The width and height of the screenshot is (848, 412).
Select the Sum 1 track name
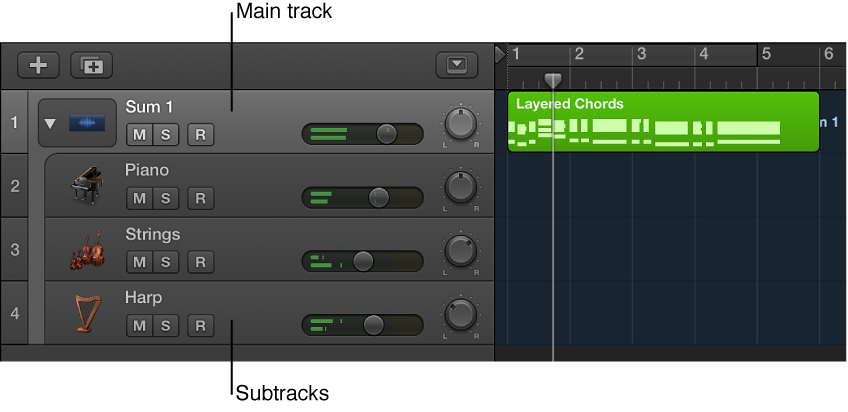tap(149, 107)
